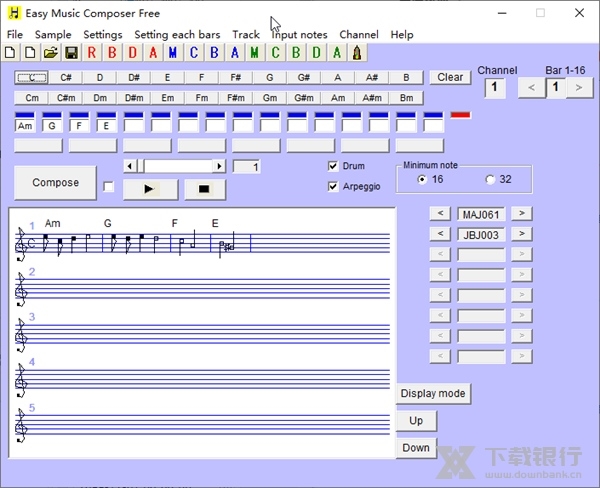The width and height of the screenshot is (600, 488).
Task: Click the G bar chord slot
Action: [52, 126]
